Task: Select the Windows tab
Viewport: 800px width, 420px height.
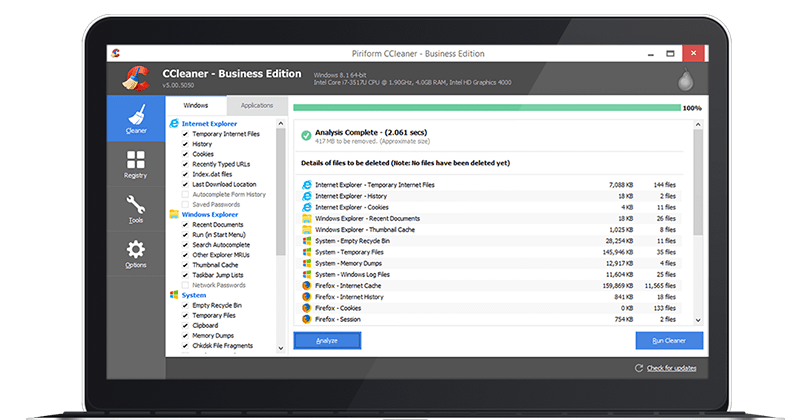Action: [x=196, y=105]
